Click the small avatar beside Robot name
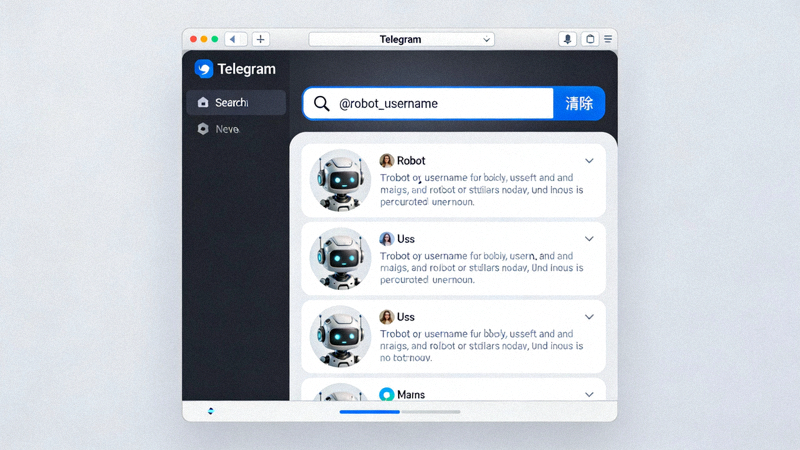The width and height of the screenshot is (800, 450). (386, 160)
